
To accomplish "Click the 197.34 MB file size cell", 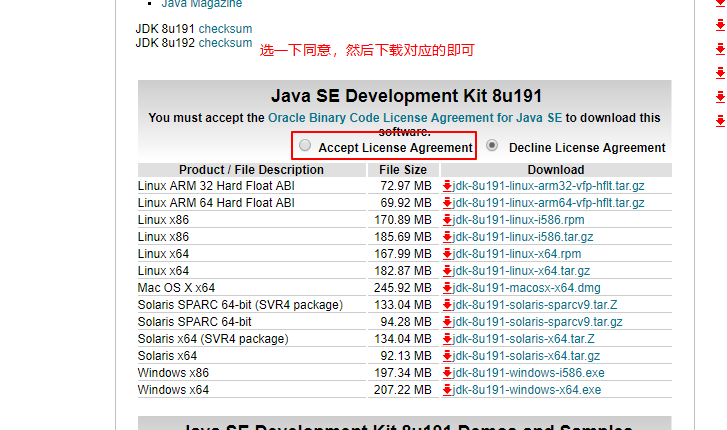I will pyautogui.click(x=402, y=373).
